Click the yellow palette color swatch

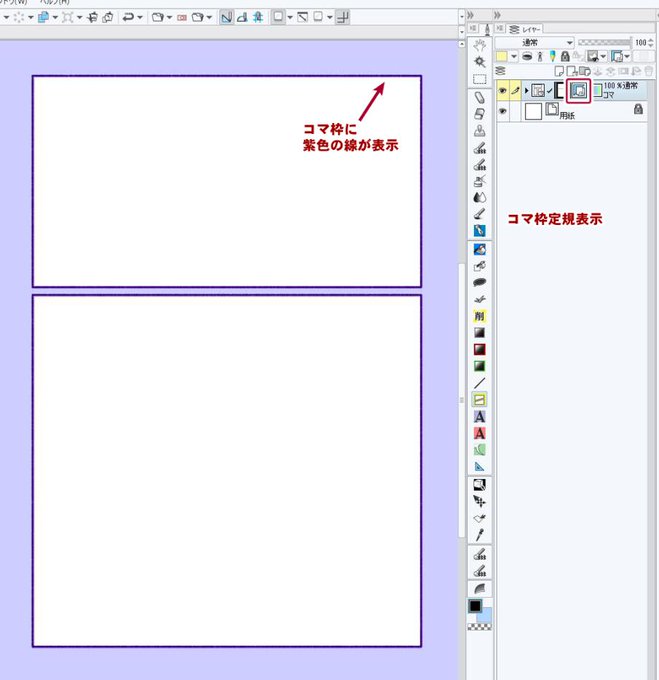502,56
